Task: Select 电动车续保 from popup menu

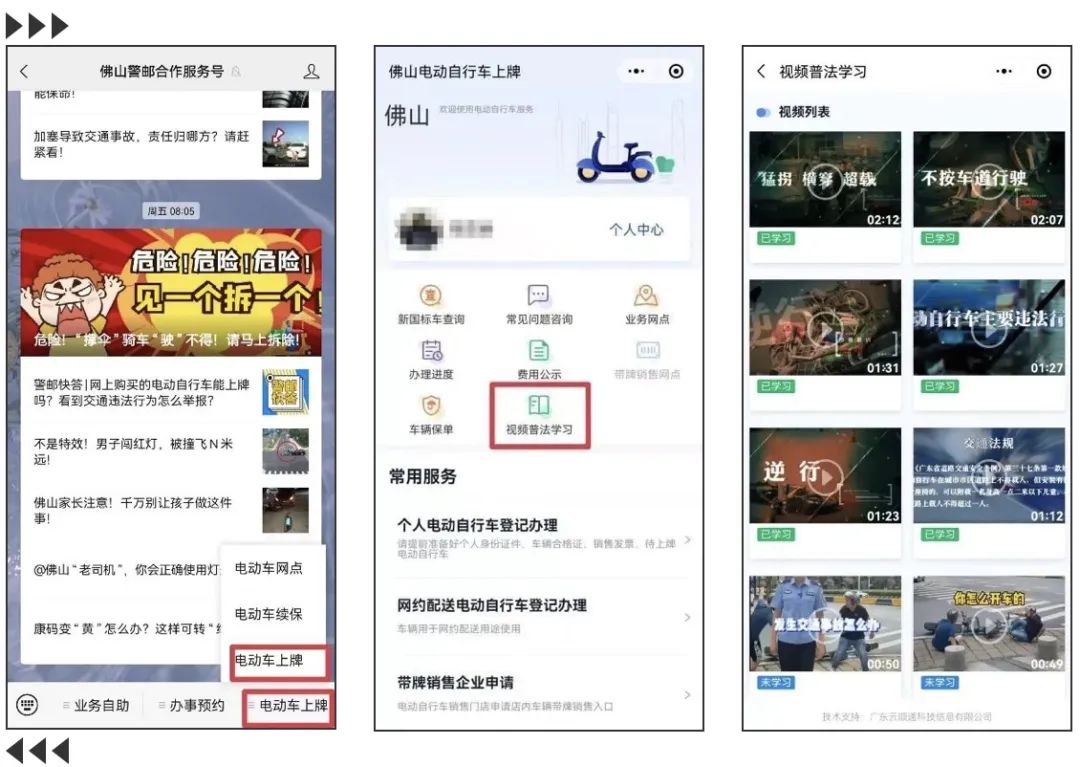Action: pyautogui.click(x=268, y=614)
